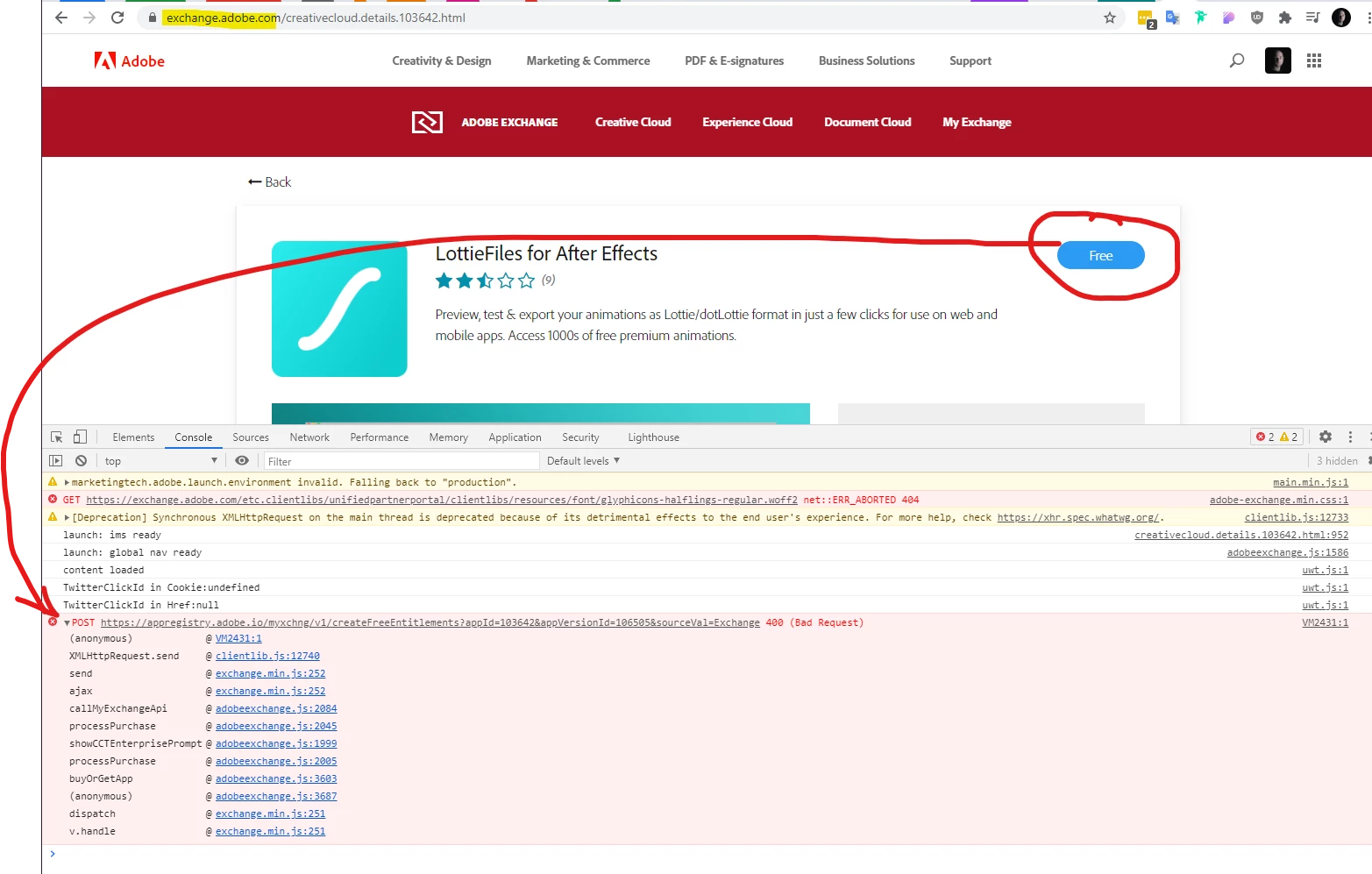Open the main.min.js:1 source link

(x=1311, y=482)
